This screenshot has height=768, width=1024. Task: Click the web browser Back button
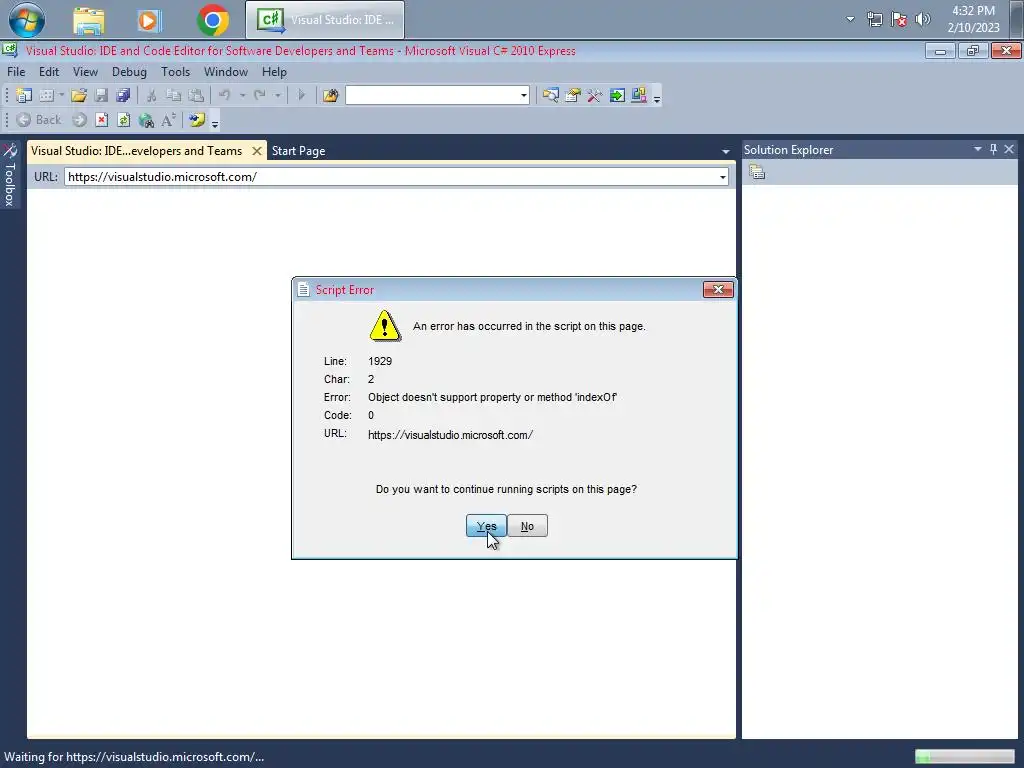39,120
